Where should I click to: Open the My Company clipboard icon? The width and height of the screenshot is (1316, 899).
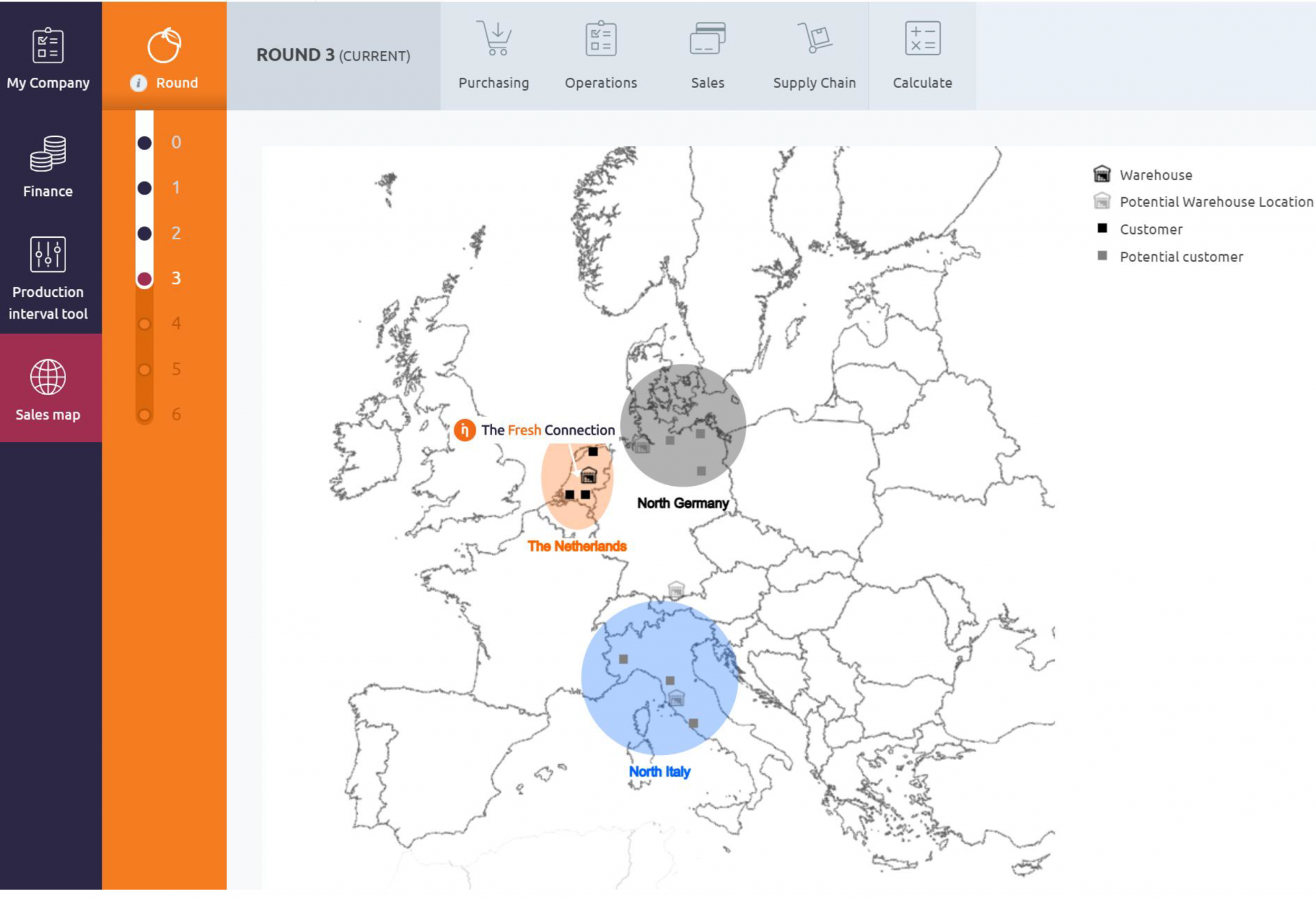[x=48, y=46]
